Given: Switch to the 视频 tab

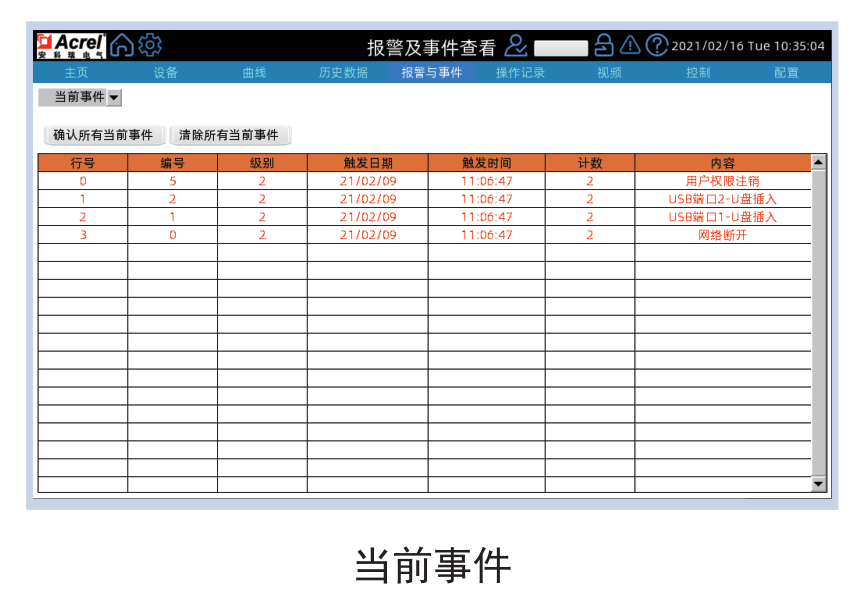Looking at the screenshot, I should (609, 72).
